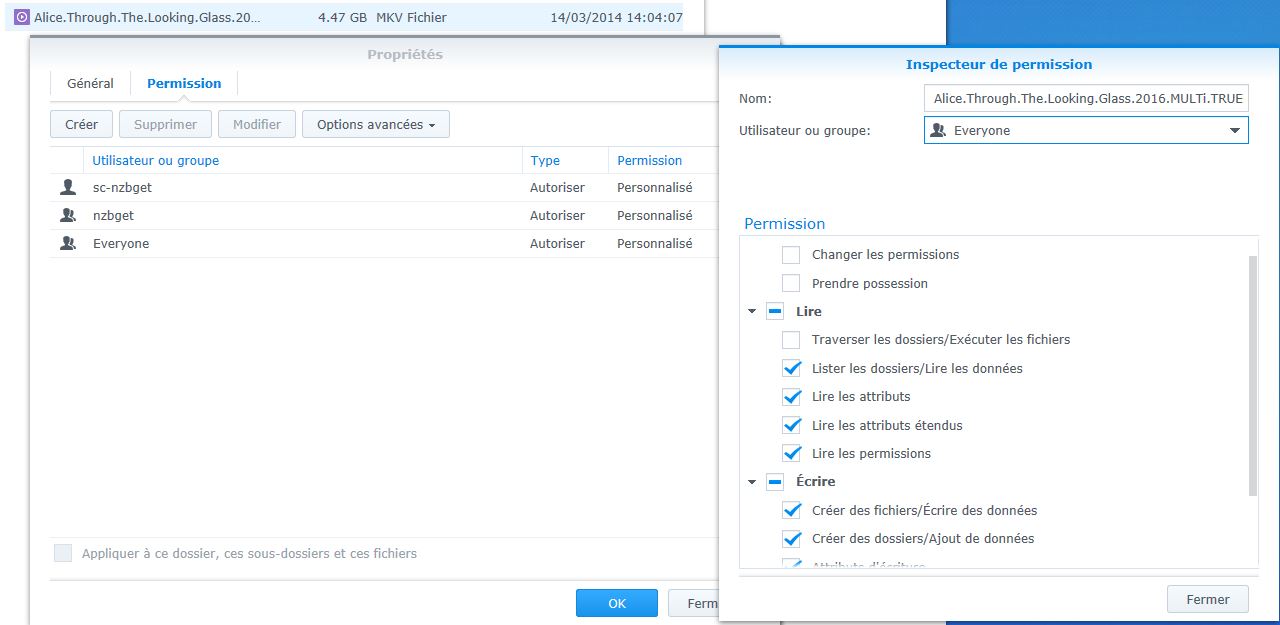1280x625 pixels.
Task: Collapse the Lire permission group
Action: (752, 311)
